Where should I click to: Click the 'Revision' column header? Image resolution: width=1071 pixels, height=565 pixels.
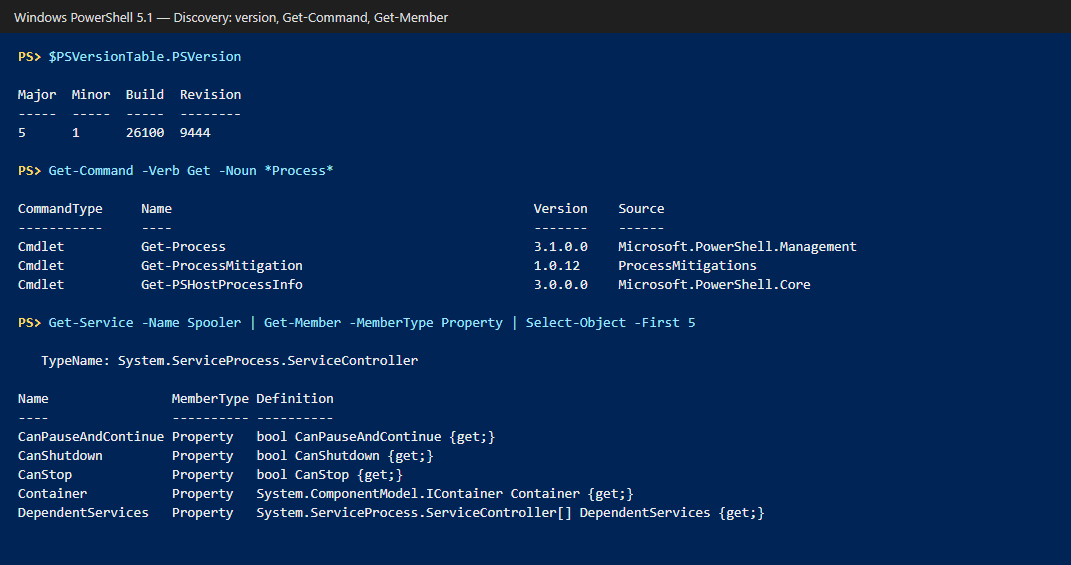[210, 94]
